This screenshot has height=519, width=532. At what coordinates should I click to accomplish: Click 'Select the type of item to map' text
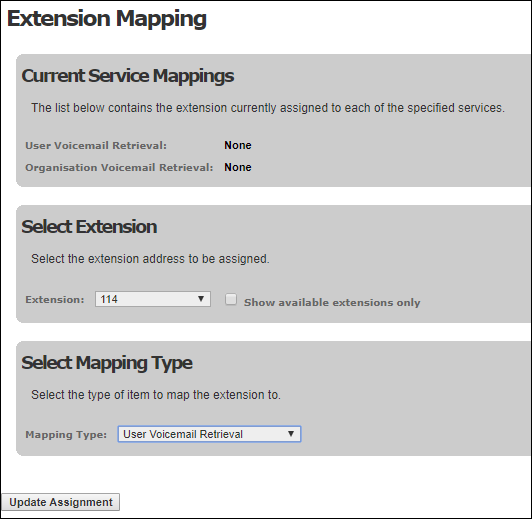pyautogui.click(x=156, y=395)
